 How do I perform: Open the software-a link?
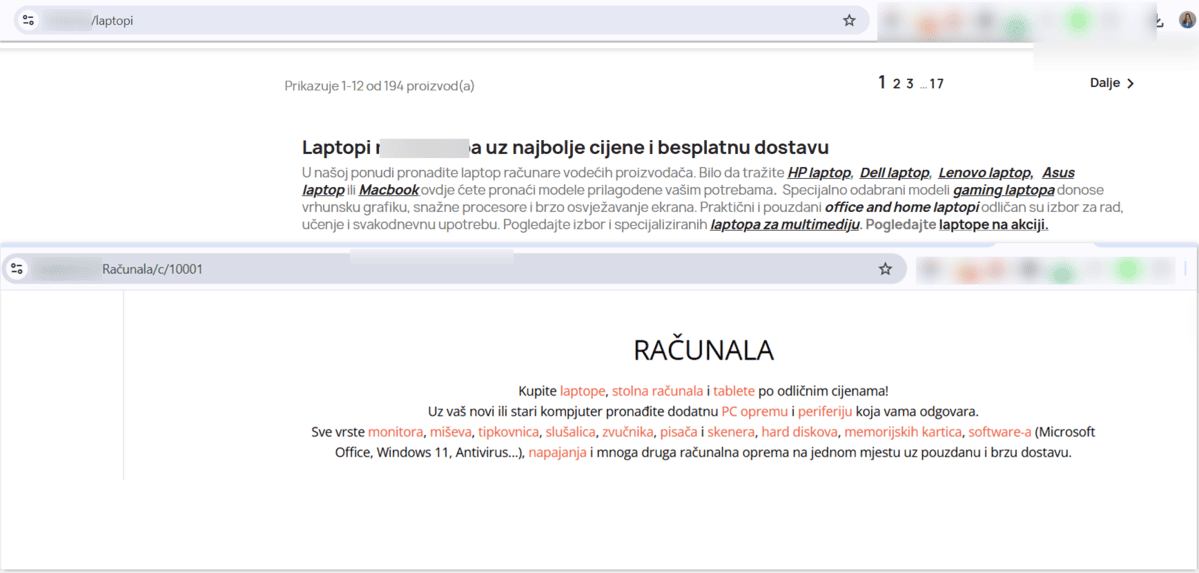1000,431
